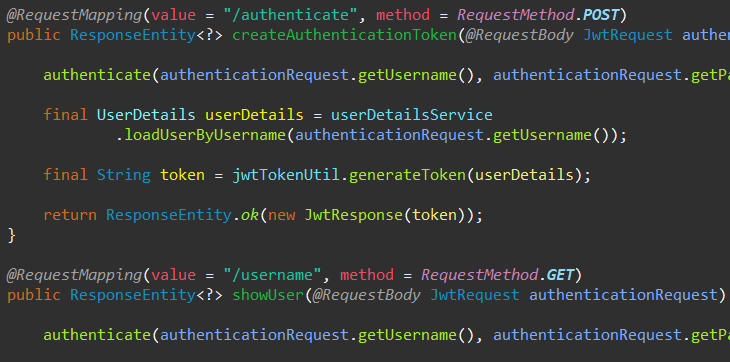Click the token argument inside JwtResponse
This screenshot has width=730, height=362.
pyautogui.click(x=435, y=215)
